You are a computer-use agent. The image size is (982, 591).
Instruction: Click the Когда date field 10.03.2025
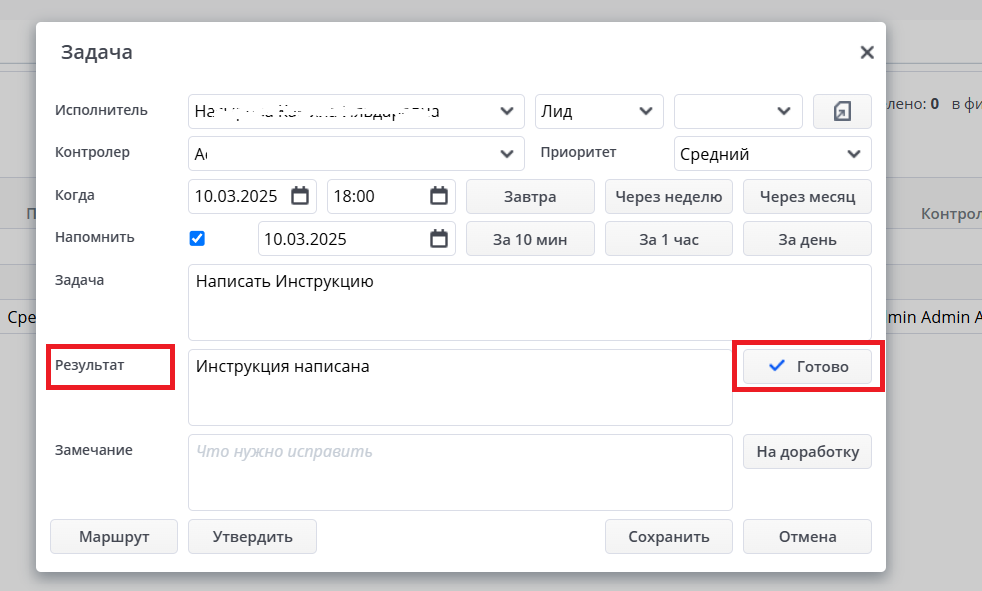point(252,197)
